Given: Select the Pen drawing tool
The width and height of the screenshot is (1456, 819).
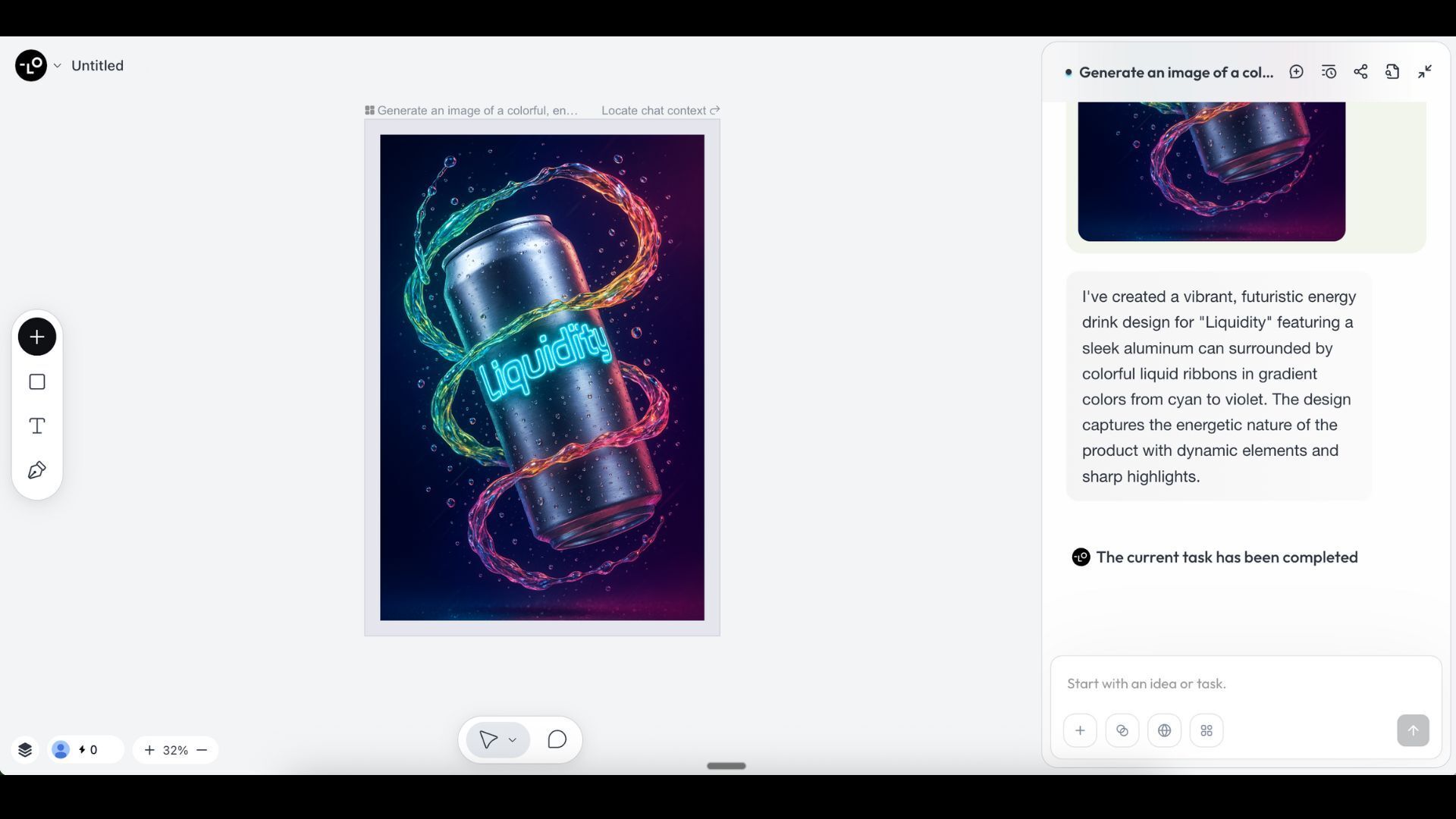Looking at the screenshot, I should (x=36, y=471).
